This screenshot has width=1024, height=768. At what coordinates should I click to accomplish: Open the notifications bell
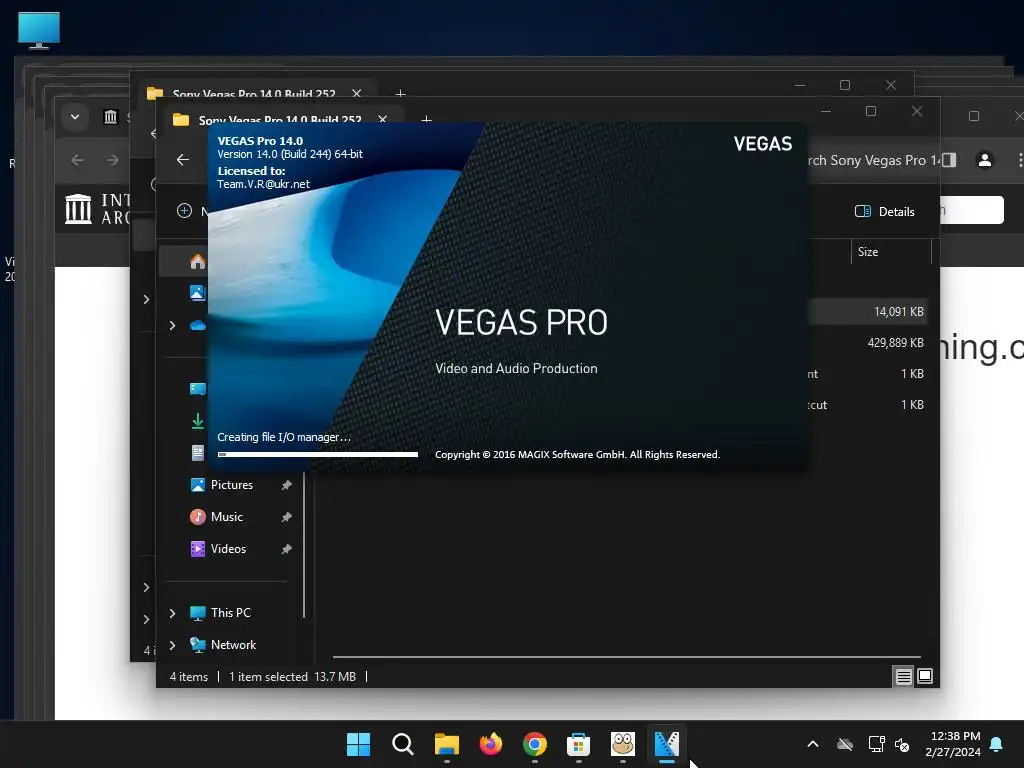pos(997,744)
